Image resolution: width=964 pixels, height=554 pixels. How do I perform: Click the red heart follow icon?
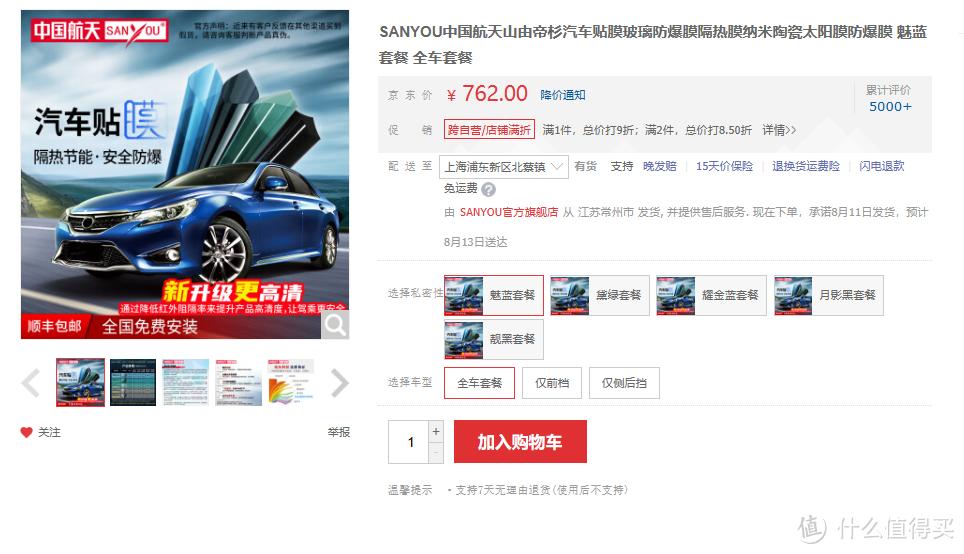point(26,432)
